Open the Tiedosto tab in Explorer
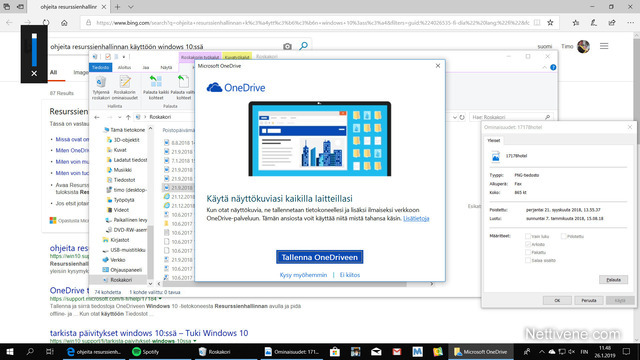Screen dimensions: 640x360 coord(100,67)
